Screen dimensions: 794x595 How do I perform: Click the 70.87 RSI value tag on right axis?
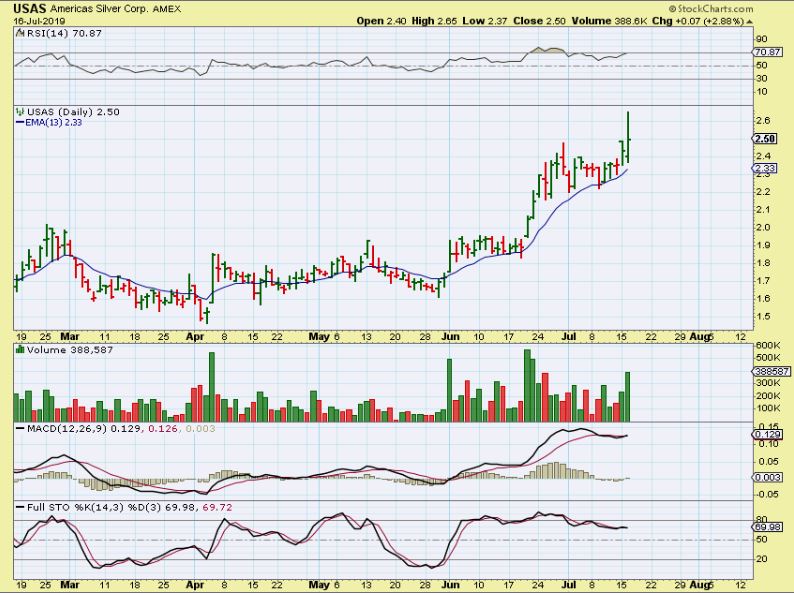tap(766, 52)
